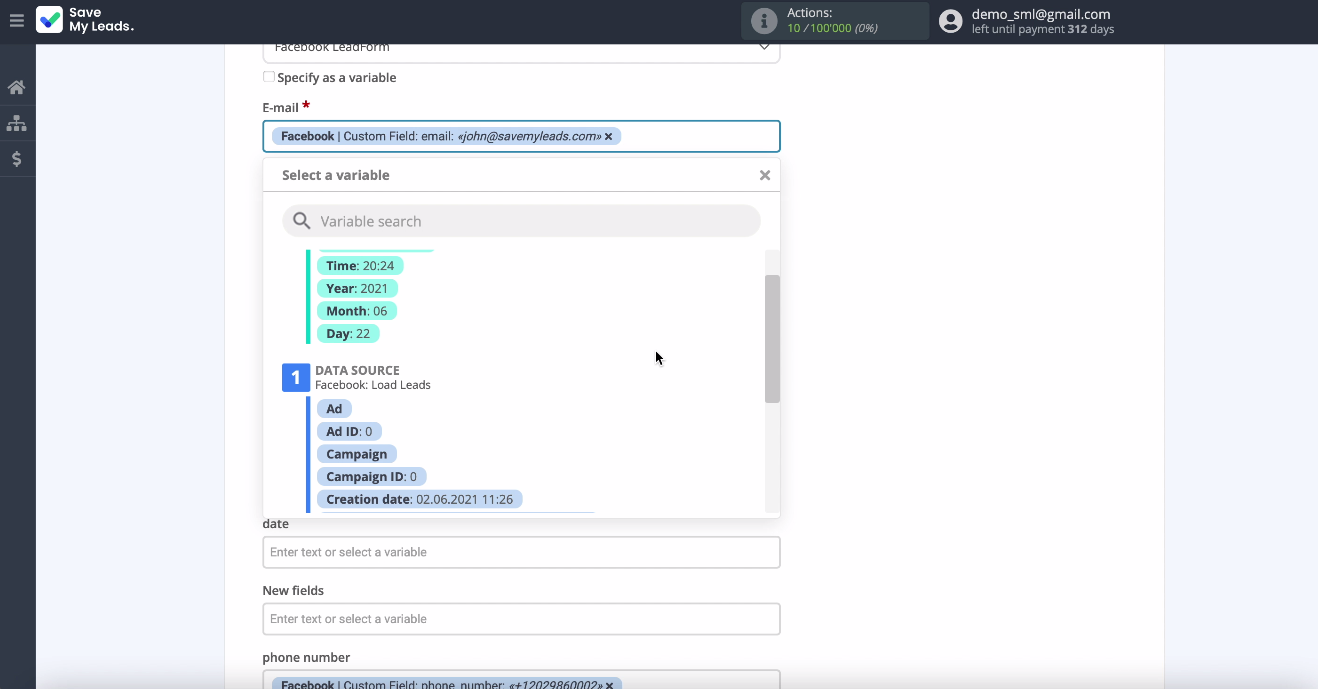1318x689 pixels.
Task: Click the variable list scrollbar
Action: 772,339
